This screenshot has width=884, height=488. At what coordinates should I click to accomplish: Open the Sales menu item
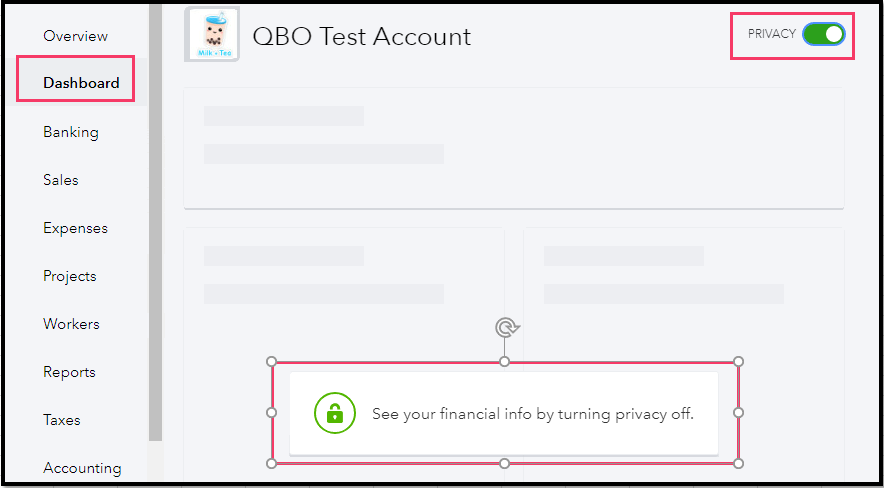pos(60,180)
